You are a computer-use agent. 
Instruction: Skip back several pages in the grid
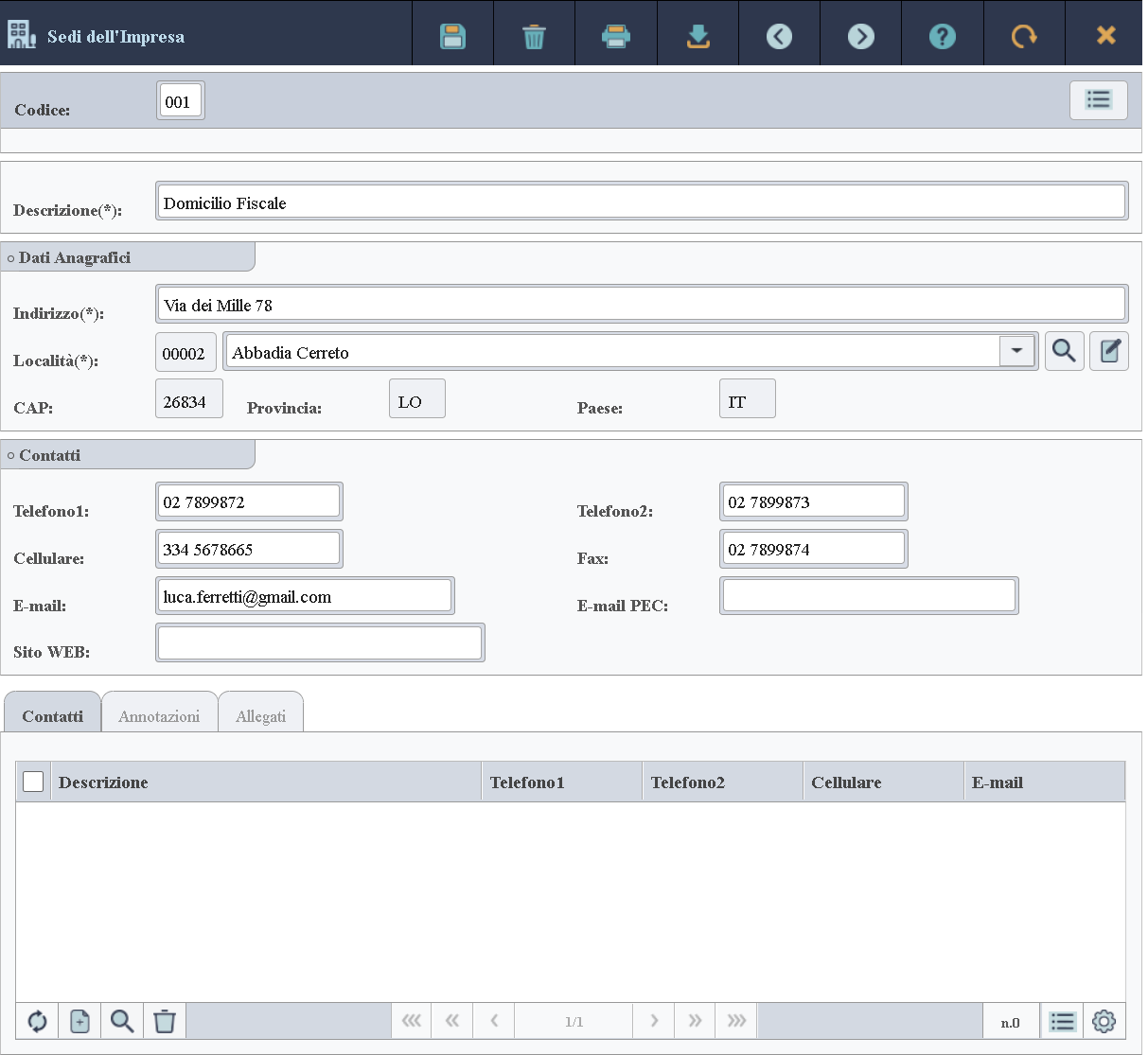(x=452, y=1021)
